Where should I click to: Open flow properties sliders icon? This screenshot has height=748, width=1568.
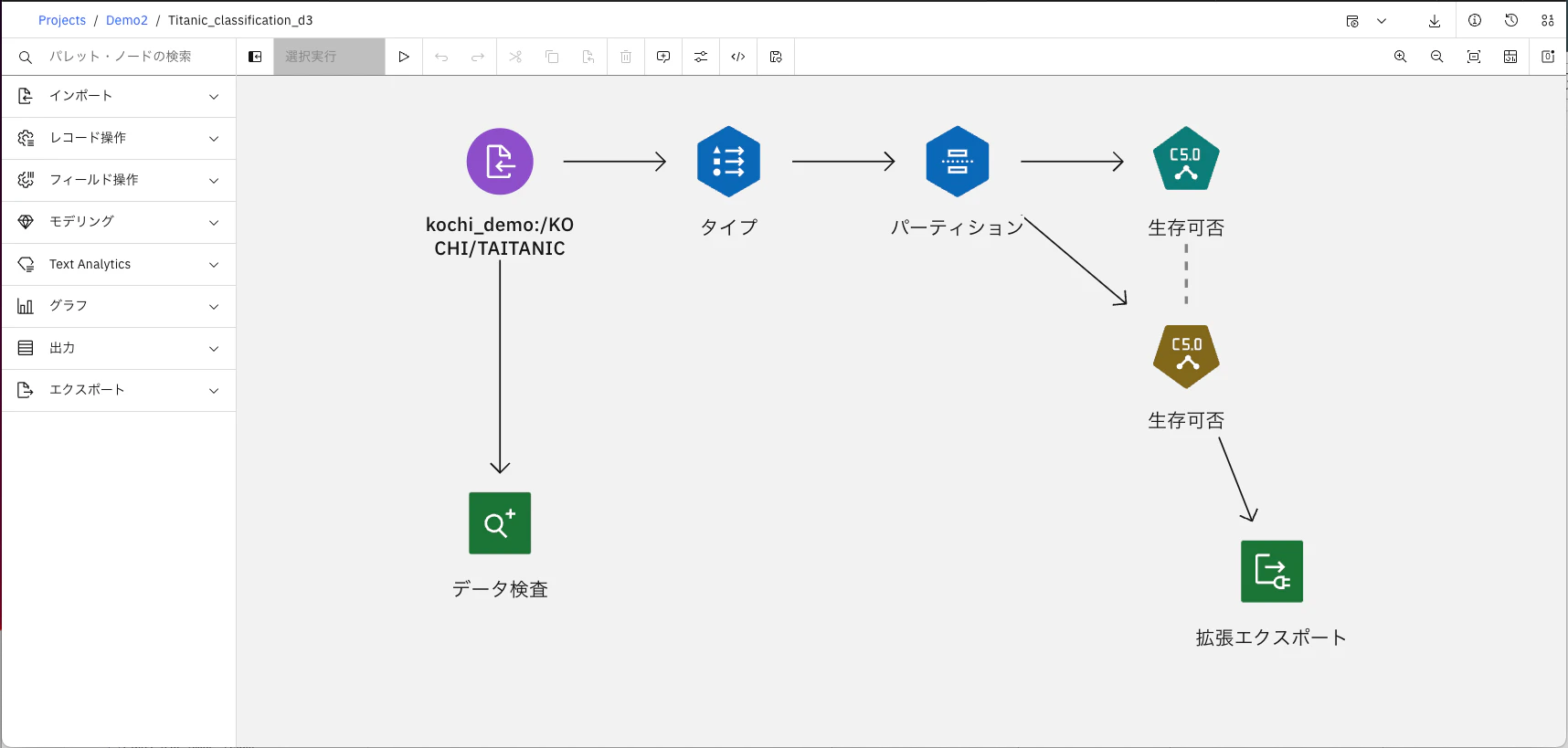click(x=701, y=57)
